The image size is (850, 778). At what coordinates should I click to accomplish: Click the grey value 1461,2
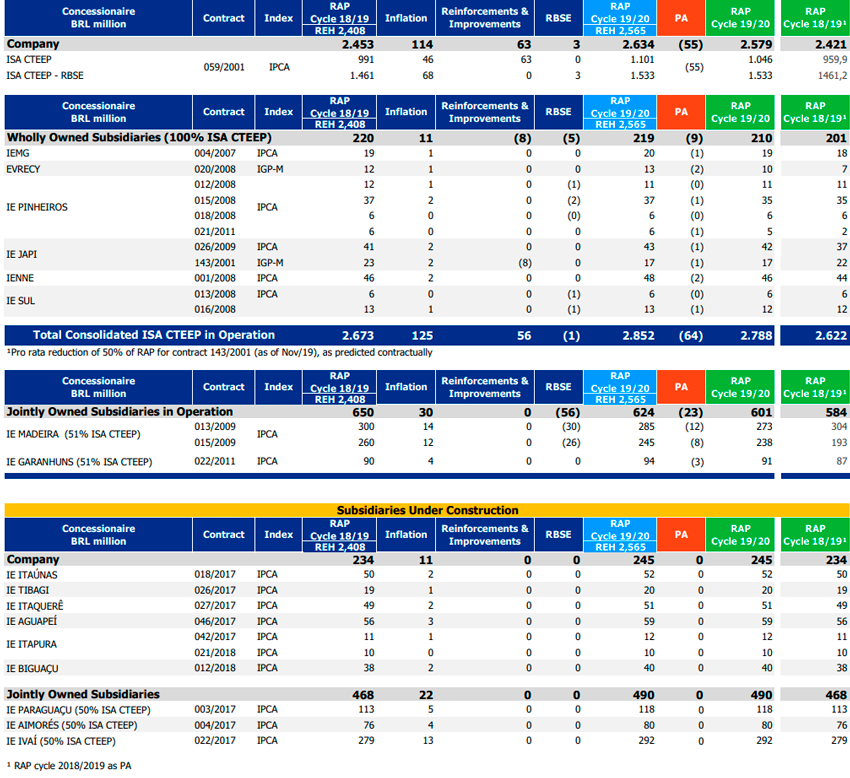pos(833,75)
